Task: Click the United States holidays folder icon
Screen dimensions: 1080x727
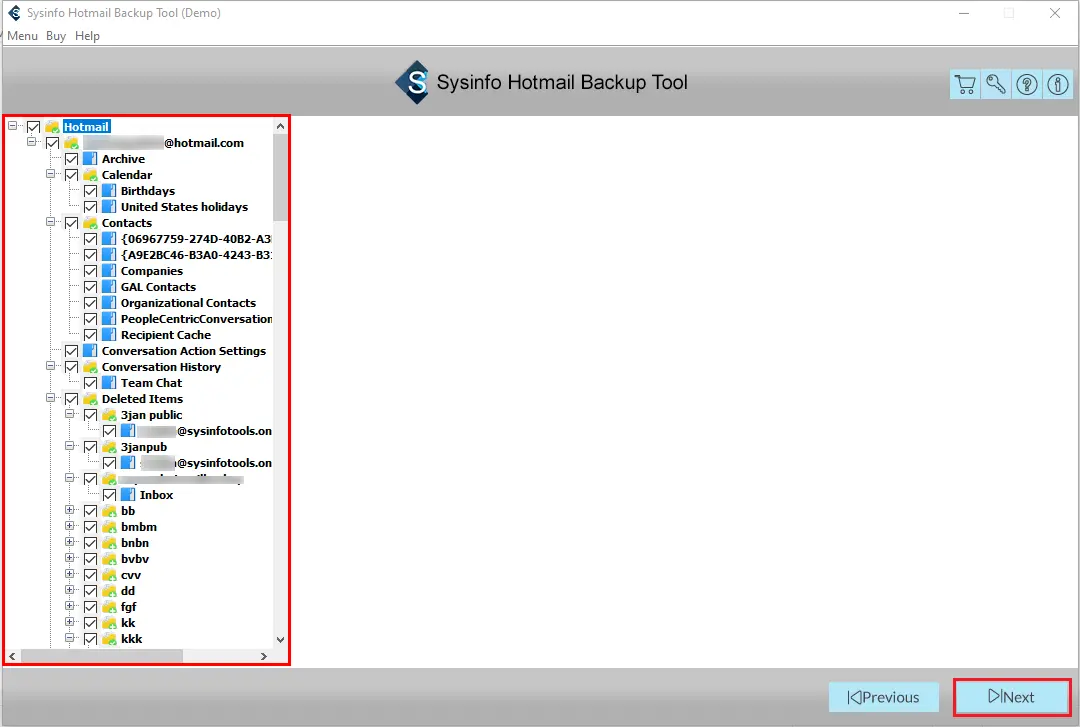Action: [109, 206]
